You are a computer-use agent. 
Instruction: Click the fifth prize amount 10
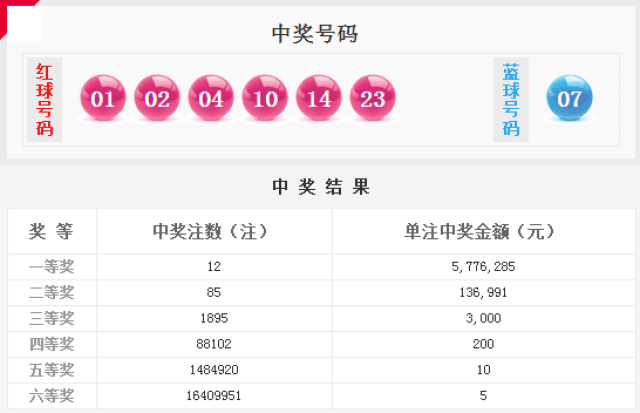483,370
